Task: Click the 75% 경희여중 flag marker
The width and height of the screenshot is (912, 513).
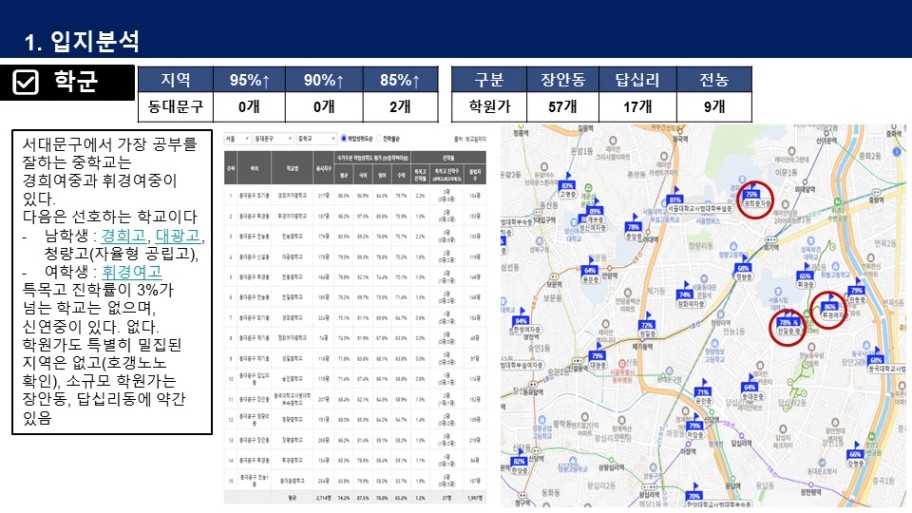Action: pos(752,194)
